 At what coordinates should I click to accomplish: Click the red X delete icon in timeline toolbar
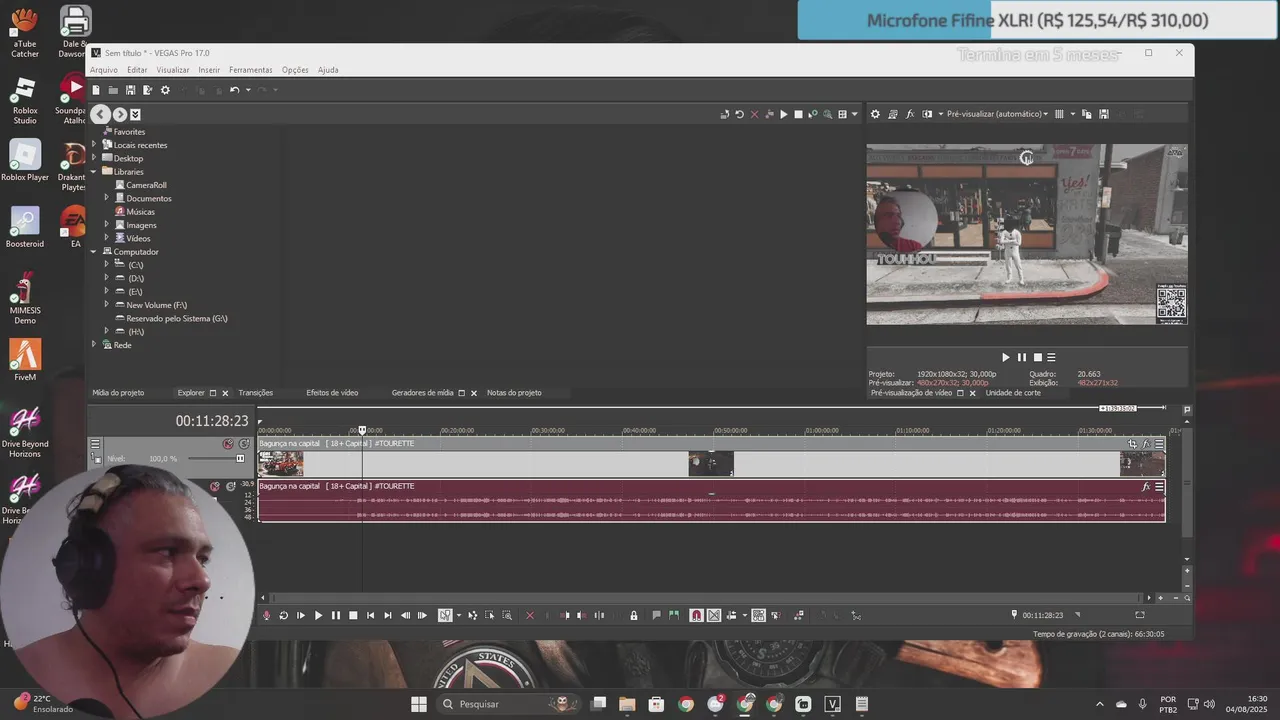click(x=530, y=616)
